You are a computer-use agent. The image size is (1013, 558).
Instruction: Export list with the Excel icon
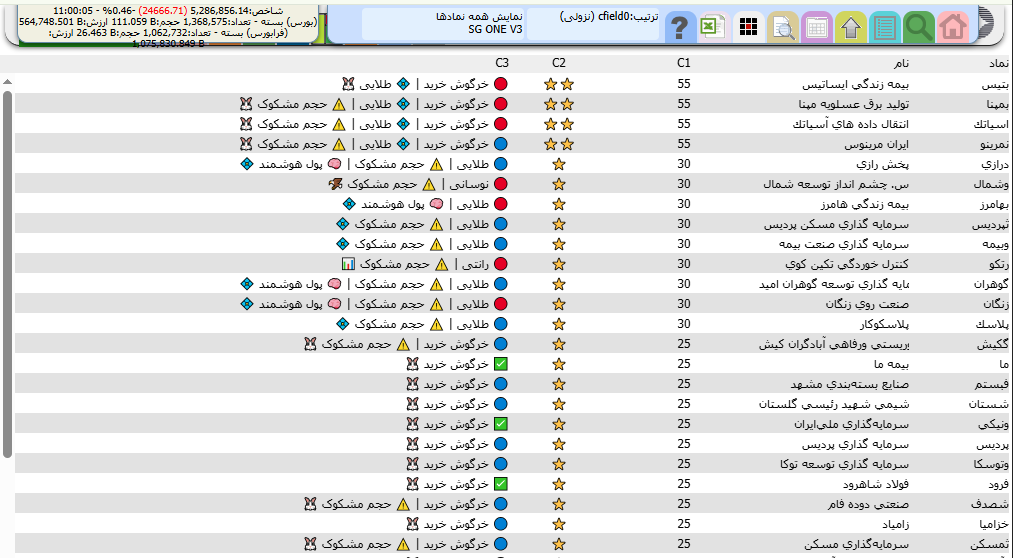(x=714, y=28)
